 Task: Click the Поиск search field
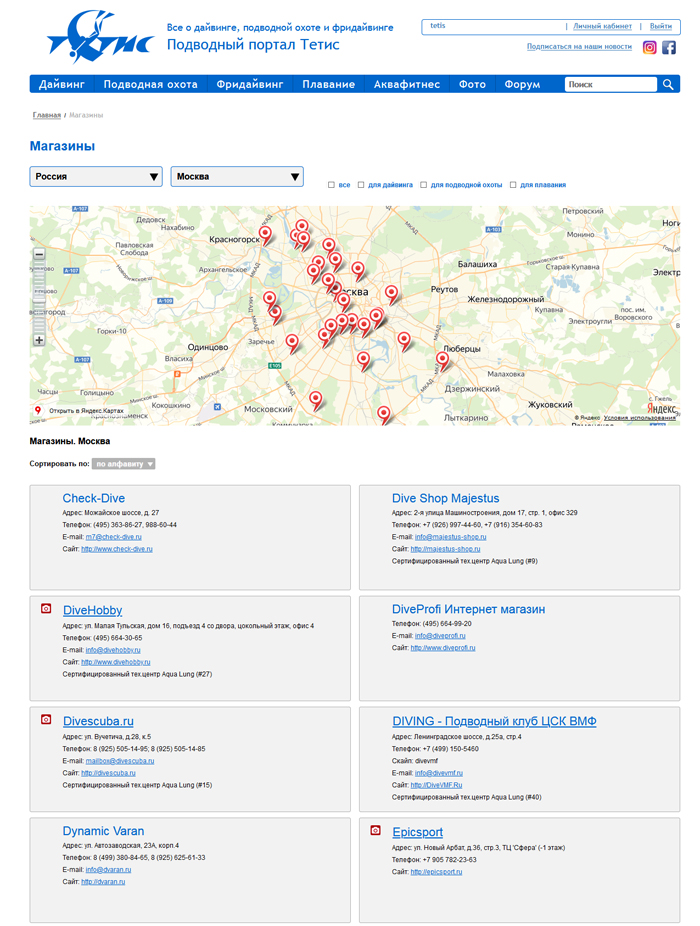coord(610,84)
